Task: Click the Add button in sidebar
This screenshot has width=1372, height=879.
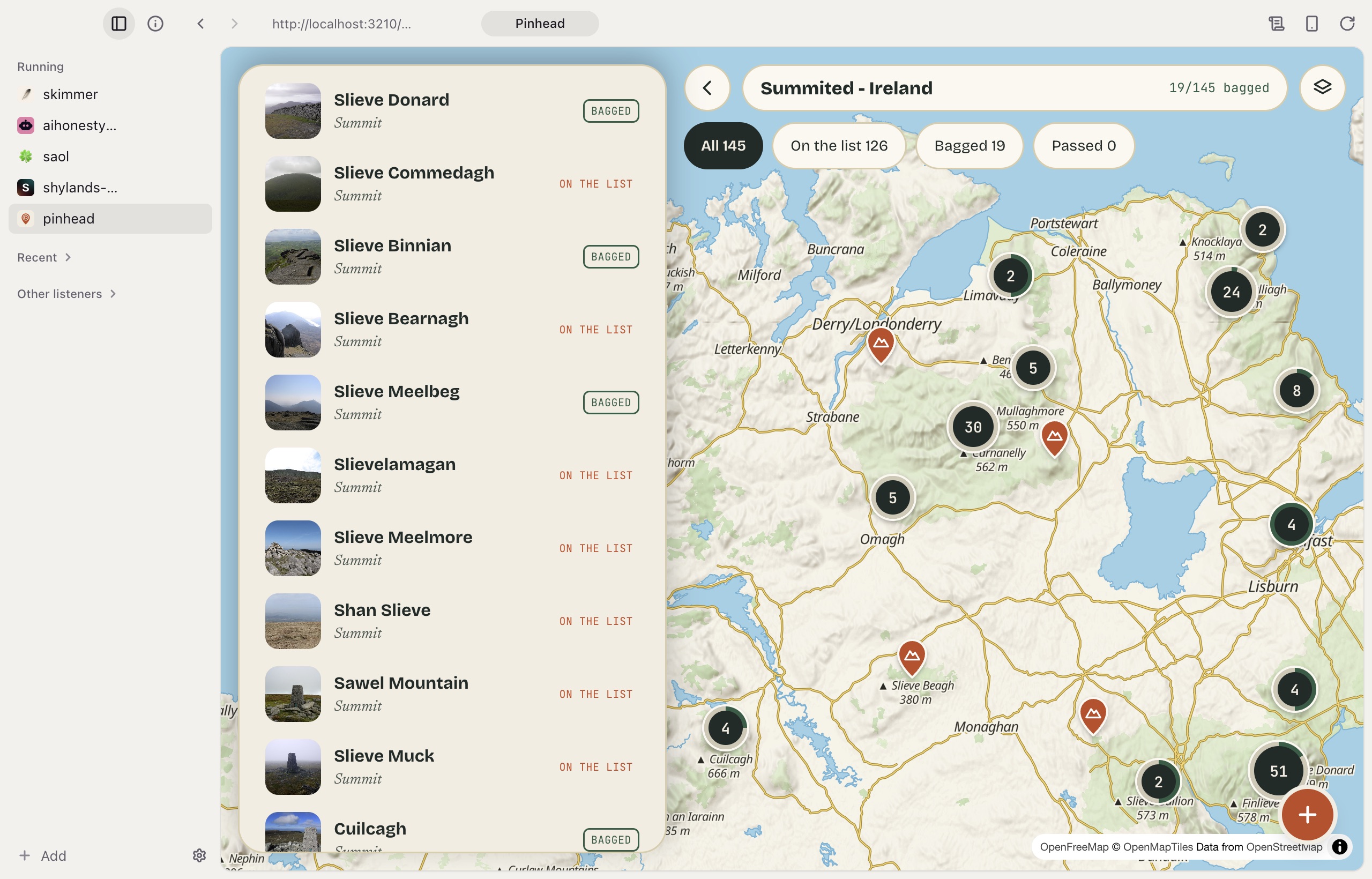Action: click(43, 855)
